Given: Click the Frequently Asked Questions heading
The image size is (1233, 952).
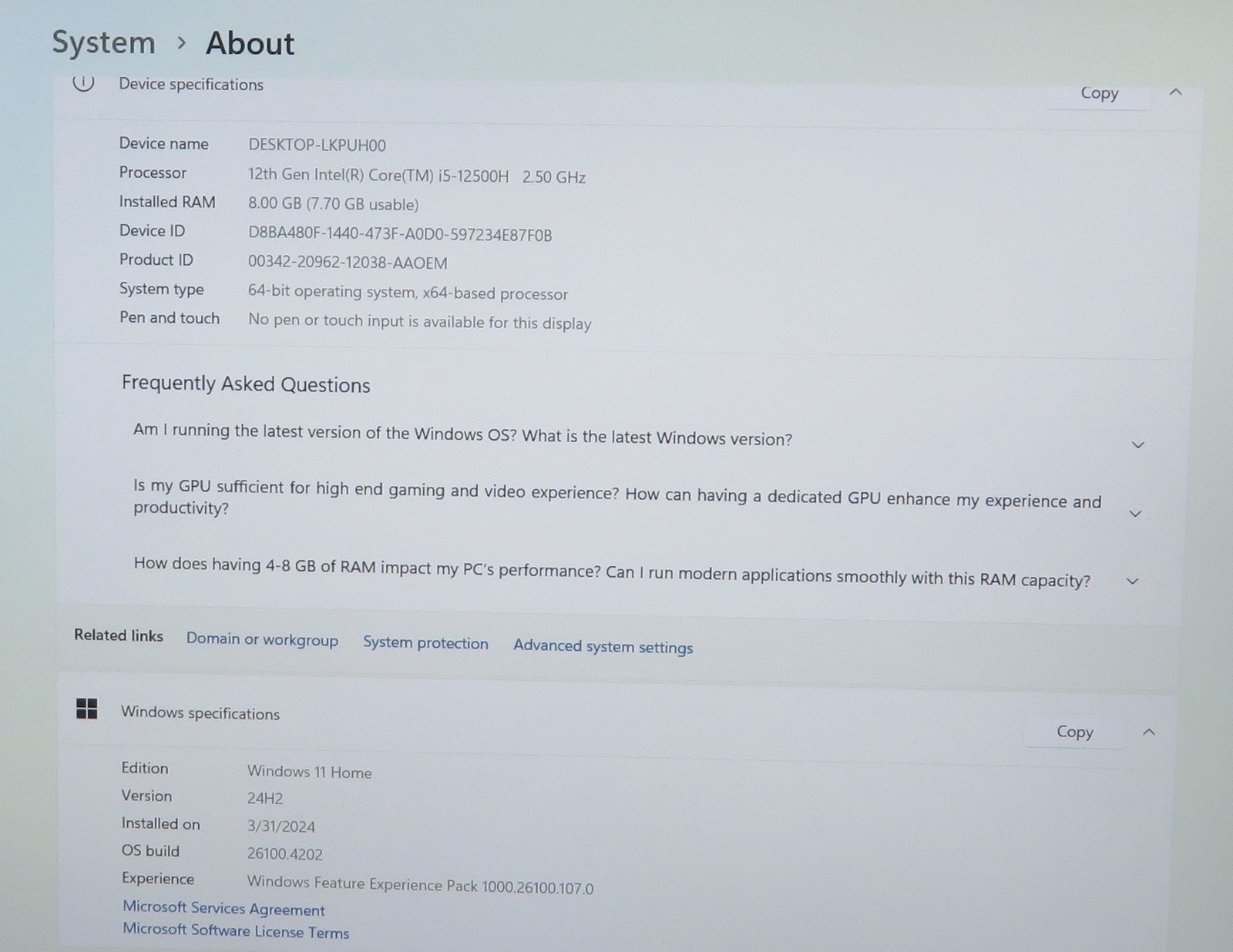Looking at the screenshot, I should click(x=246, y=384).
